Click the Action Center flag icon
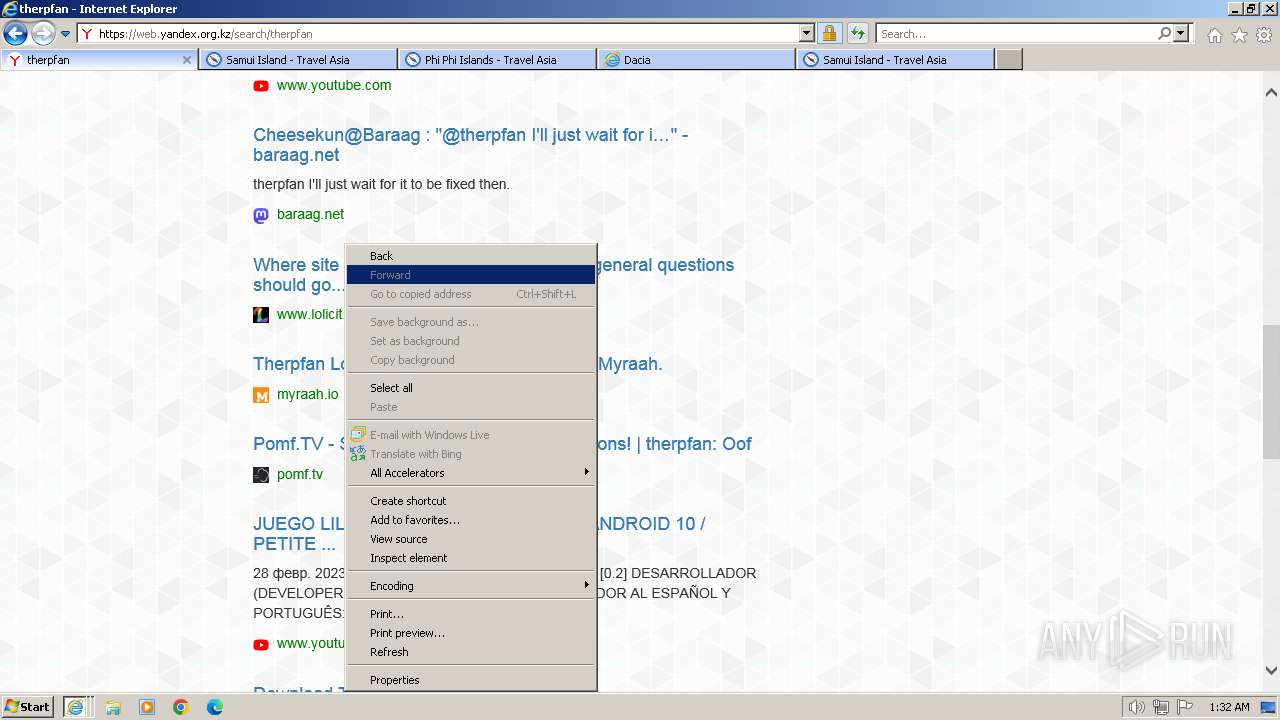Screen dimensions: 1280x720 pos(1185,707)
